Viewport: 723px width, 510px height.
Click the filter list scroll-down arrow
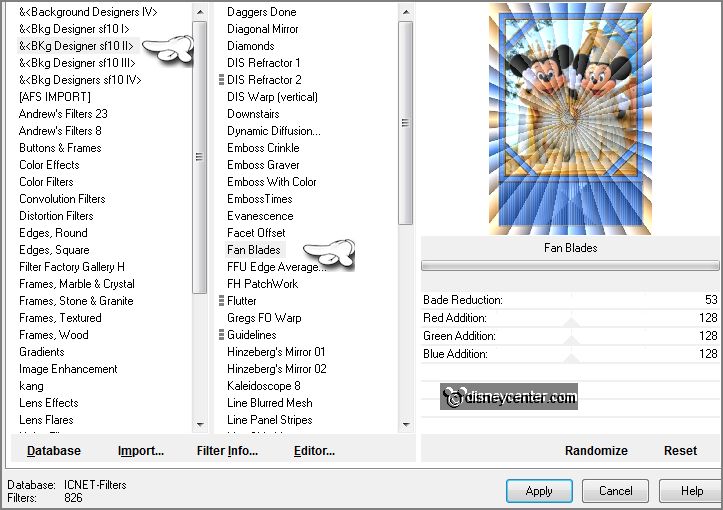[x=405, y=424]
